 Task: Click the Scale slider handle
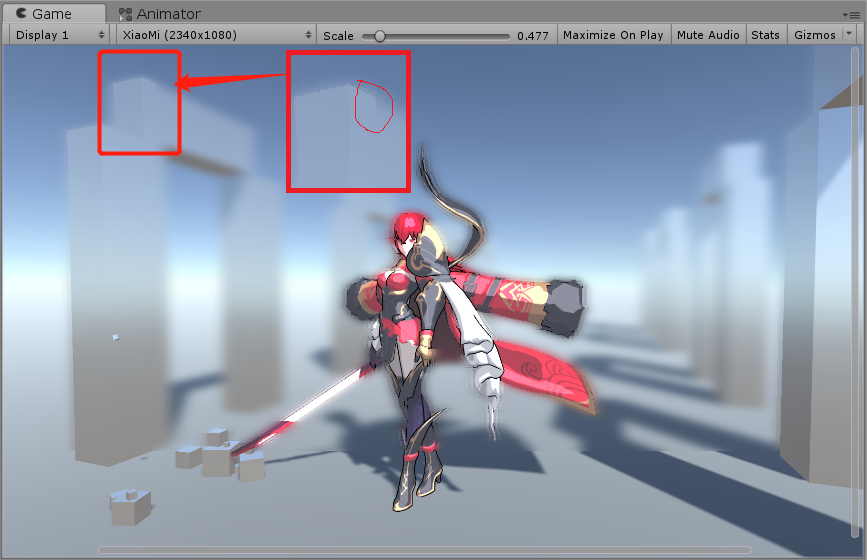click(x=379, y=36)
